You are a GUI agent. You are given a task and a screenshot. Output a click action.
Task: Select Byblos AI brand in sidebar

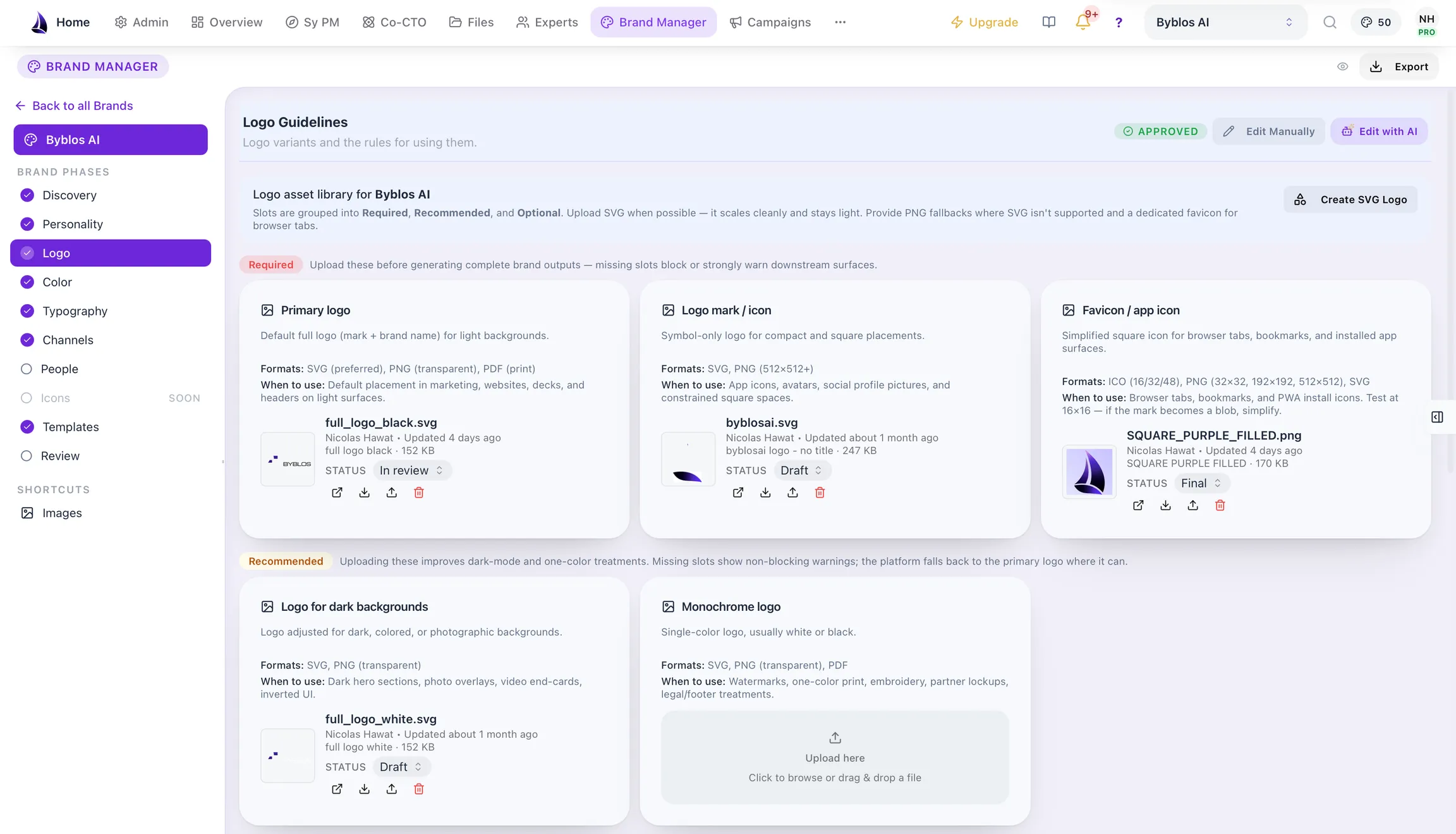111,140
